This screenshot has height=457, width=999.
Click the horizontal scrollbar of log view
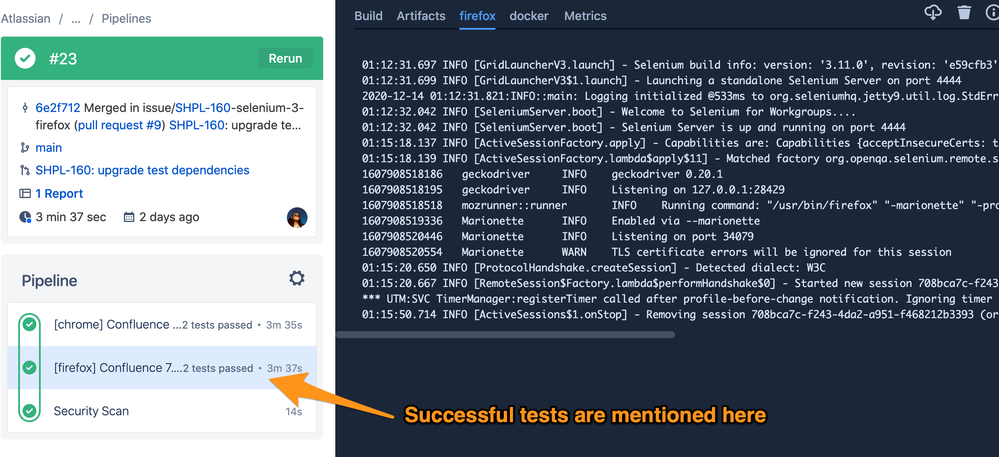(505, 335)
